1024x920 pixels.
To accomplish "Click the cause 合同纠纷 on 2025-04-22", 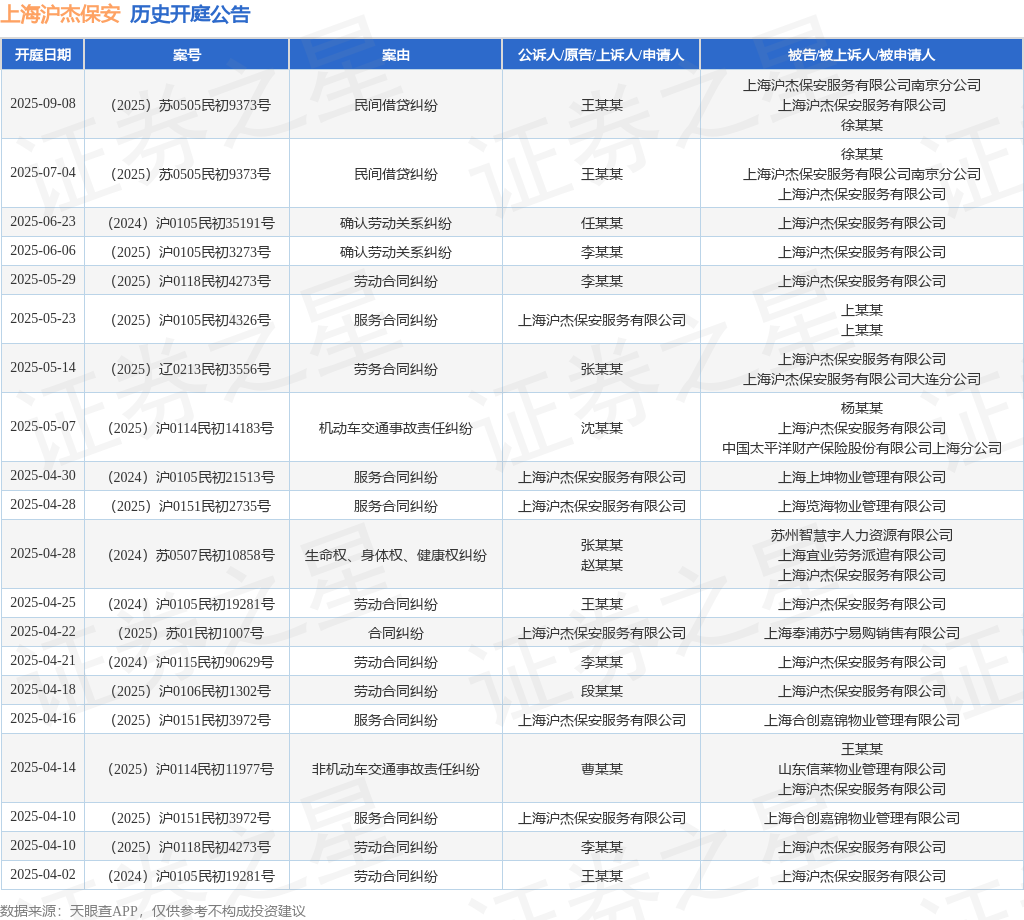I will pyautogui.click(x=396, y=633).
